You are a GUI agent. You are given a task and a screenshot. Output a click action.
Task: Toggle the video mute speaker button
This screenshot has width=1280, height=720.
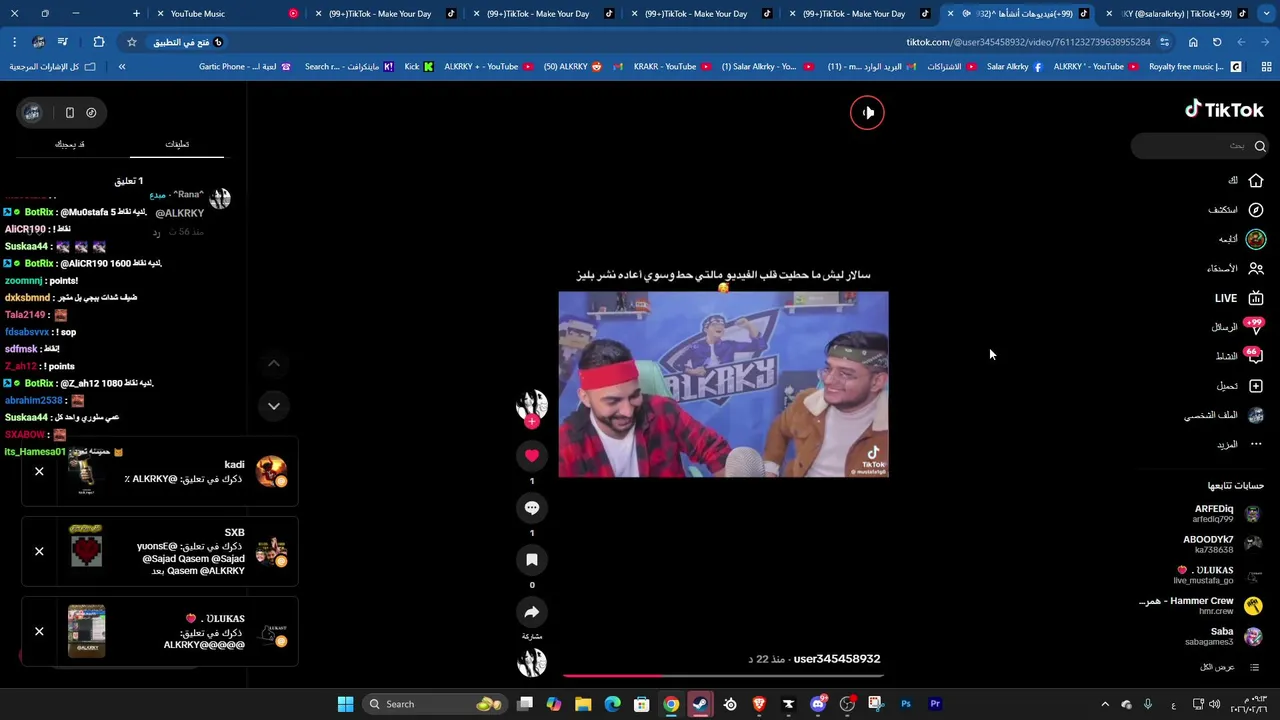867,112
